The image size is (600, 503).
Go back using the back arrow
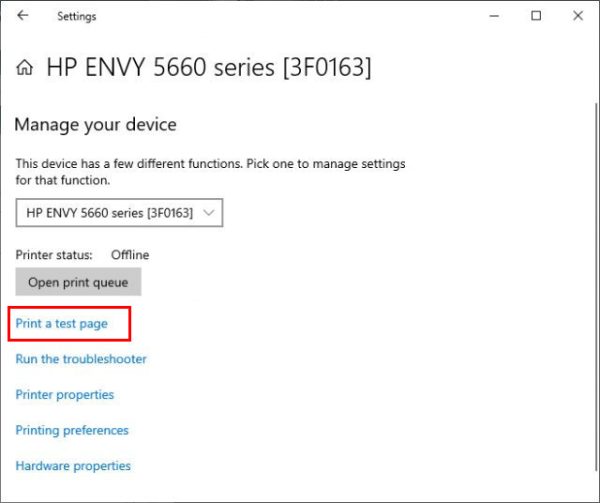click(23, 16)
